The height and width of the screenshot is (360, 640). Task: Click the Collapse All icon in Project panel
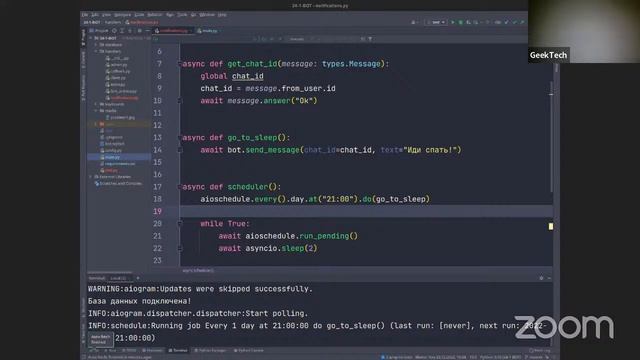coord(130,31)
